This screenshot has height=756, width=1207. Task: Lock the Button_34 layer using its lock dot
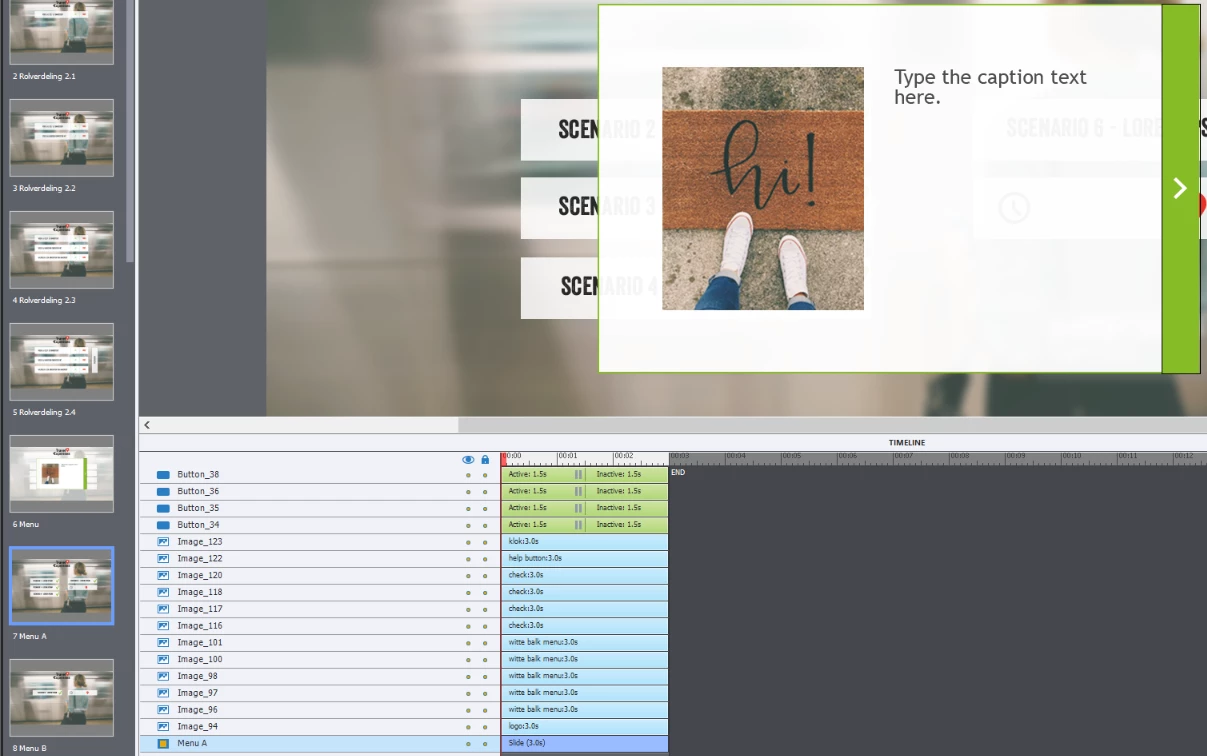[485, 526]
